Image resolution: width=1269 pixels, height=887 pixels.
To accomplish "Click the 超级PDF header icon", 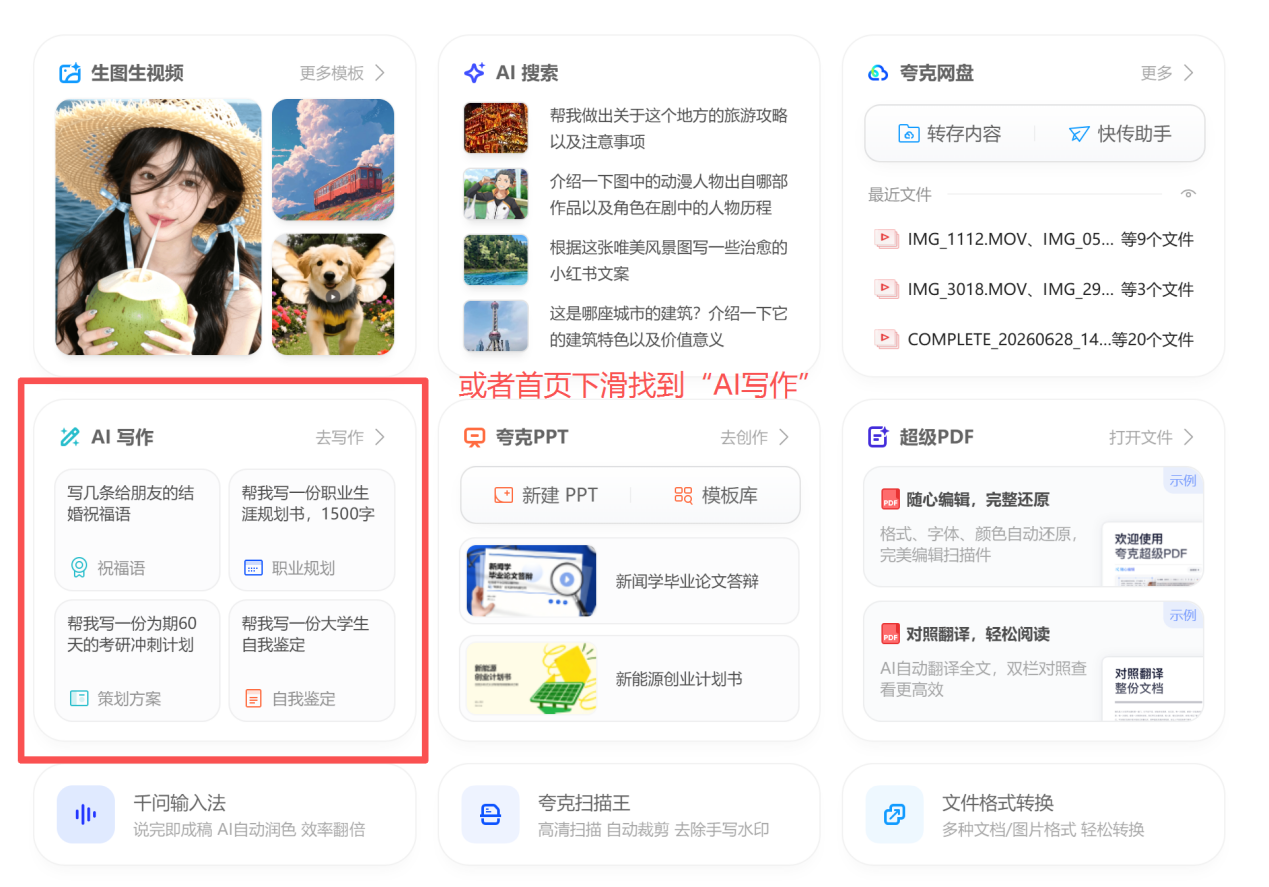I will [878, 437].
